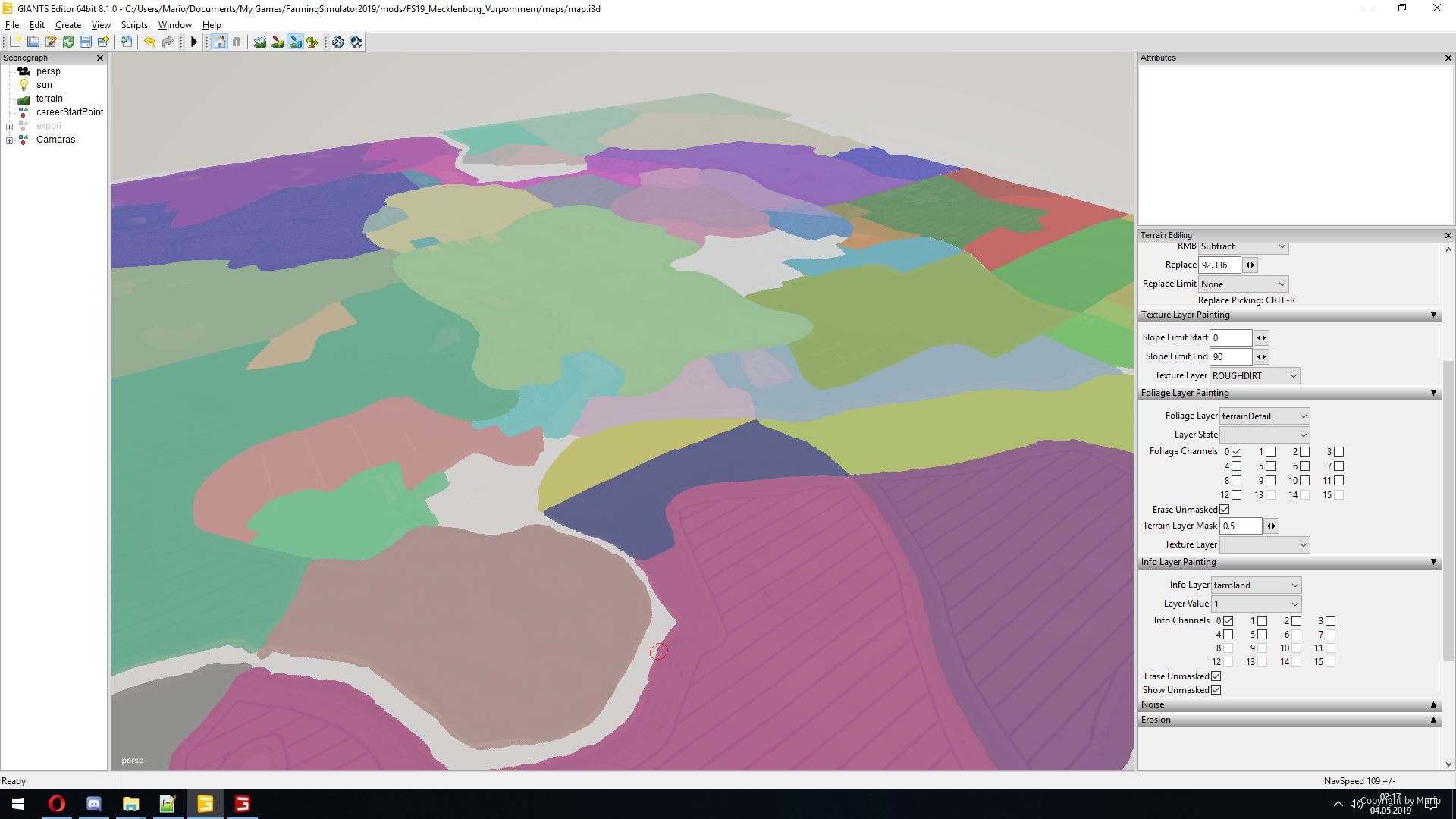Open the Create menu
The height and width of the screenshot is (819, 1456).
tap(68, 25)
